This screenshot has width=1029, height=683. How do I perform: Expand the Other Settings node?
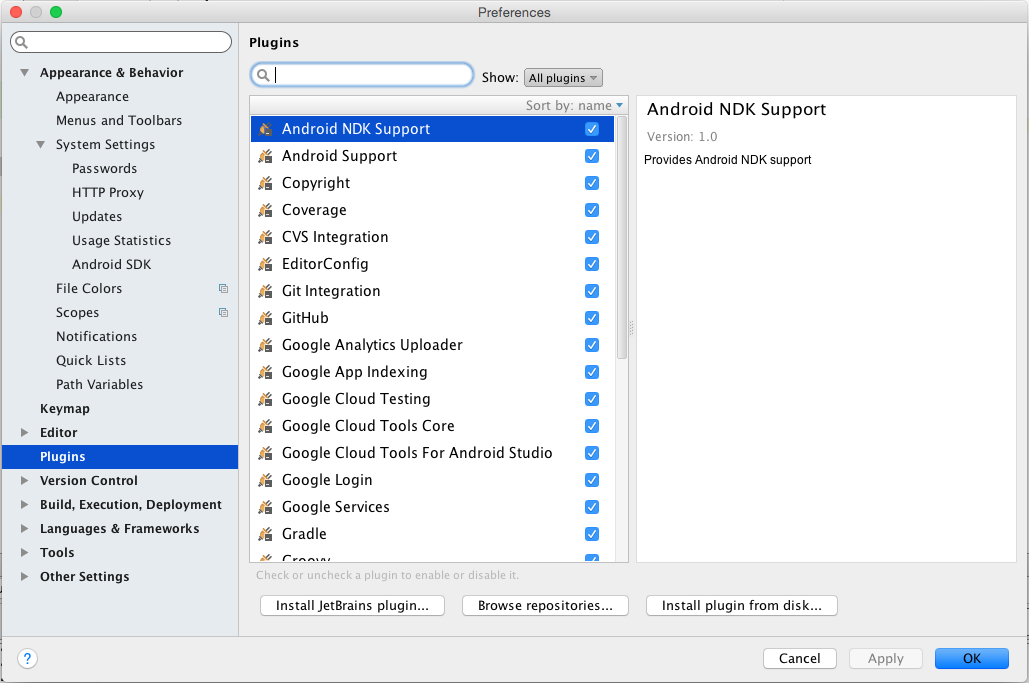click(x=24, y=576)
